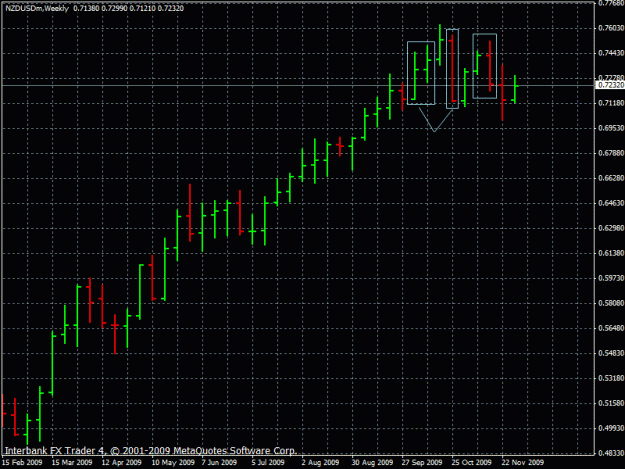Click the 12 Apr 2009 date label
The image size is (625, 469).
click(x=122, y=462)
